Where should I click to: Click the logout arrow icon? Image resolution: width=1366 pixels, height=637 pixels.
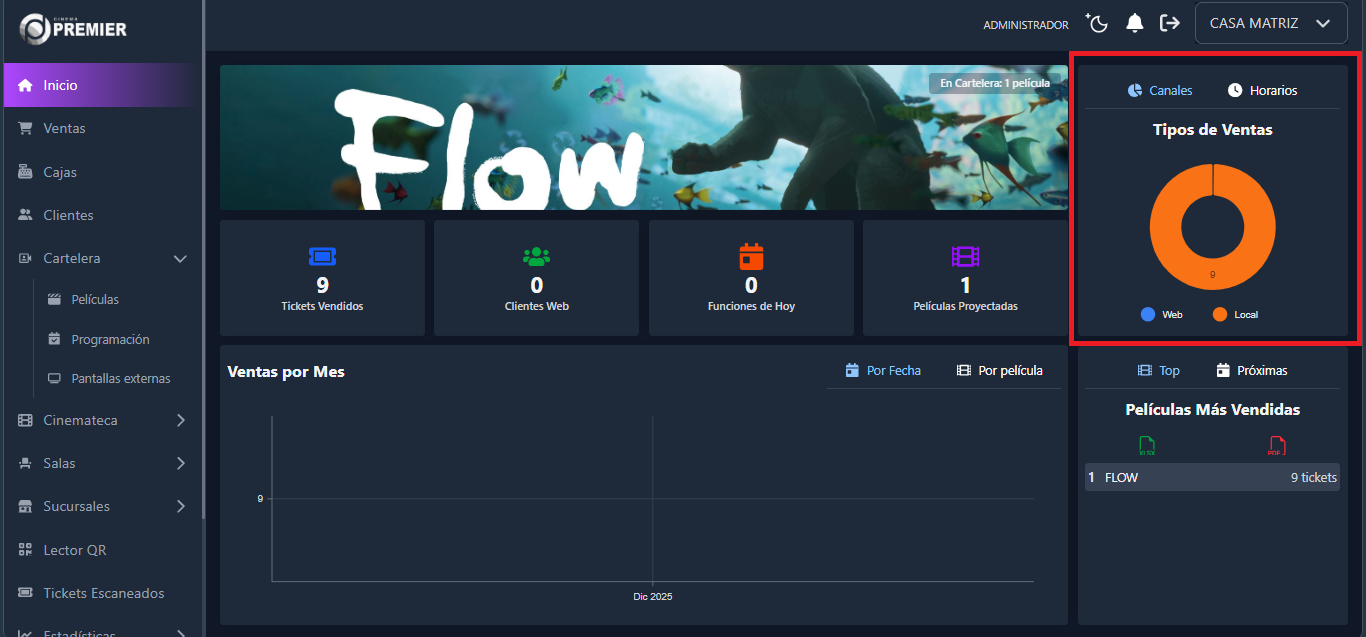tap(1169, 23)
